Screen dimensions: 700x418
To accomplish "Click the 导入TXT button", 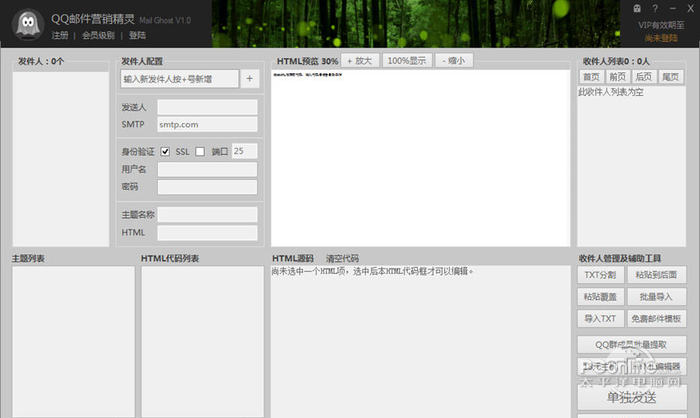I will coord(600,318).
